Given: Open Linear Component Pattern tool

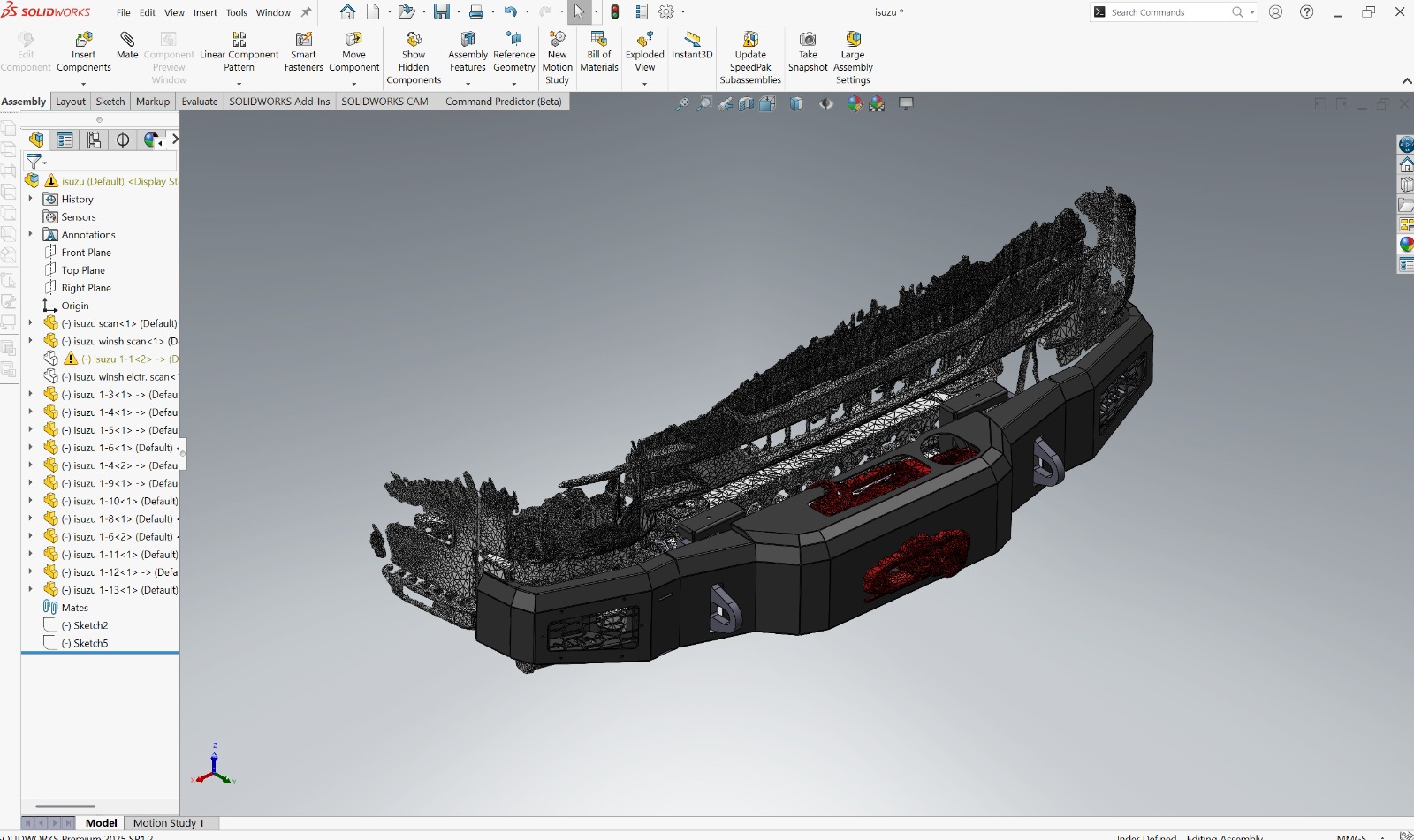Looking at the screenshot, I should point(239,53).
